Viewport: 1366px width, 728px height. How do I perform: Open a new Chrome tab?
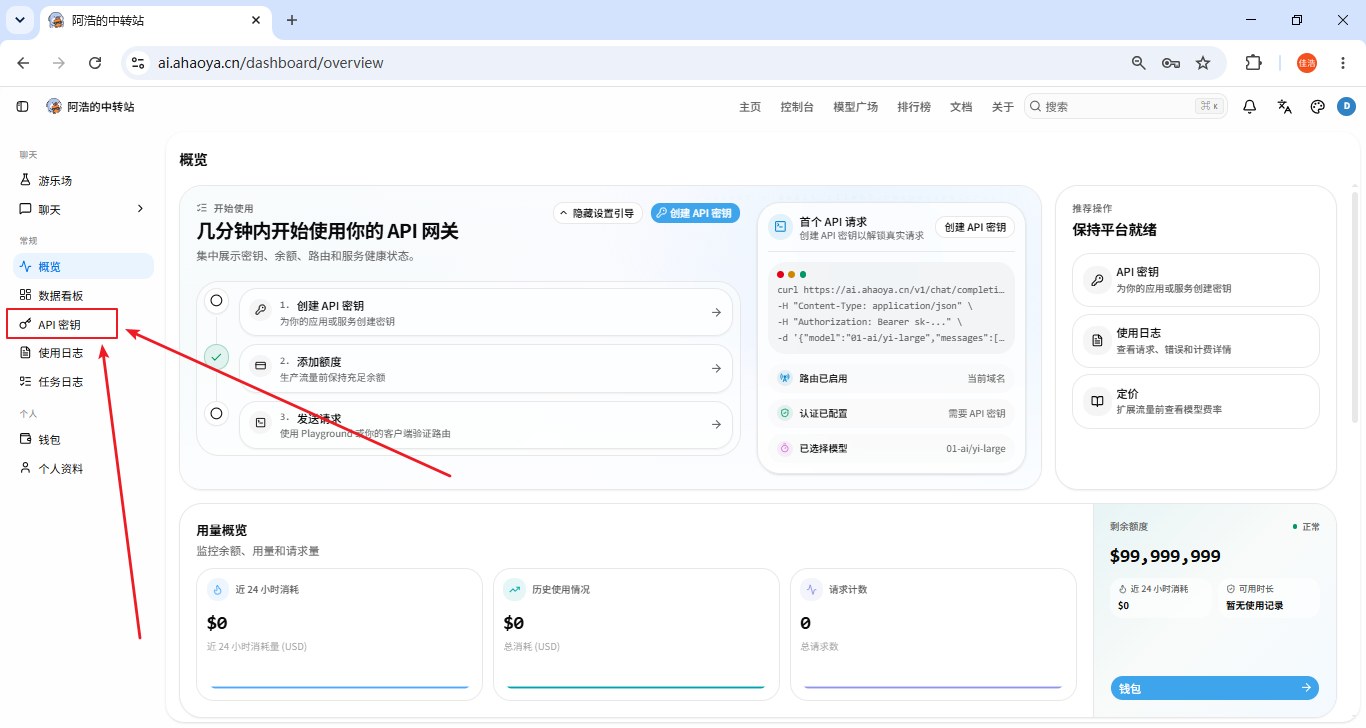tap(292, 20)
